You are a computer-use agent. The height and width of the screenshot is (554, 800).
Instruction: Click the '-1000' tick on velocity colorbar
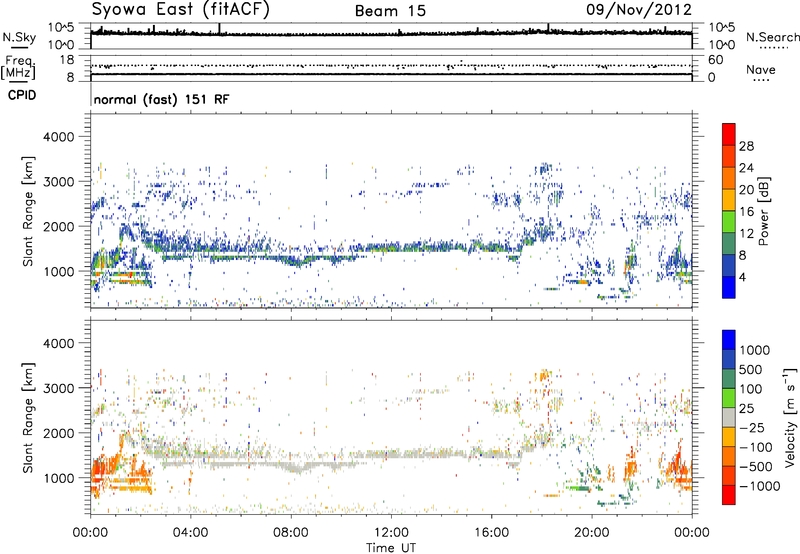[759, 486]
